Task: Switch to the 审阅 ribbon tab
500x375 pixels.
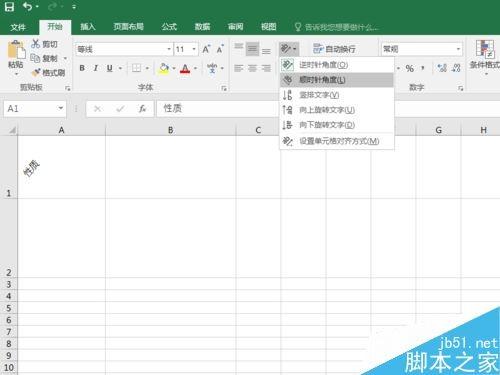Action: pyautogui.click(x=235, y=27)
